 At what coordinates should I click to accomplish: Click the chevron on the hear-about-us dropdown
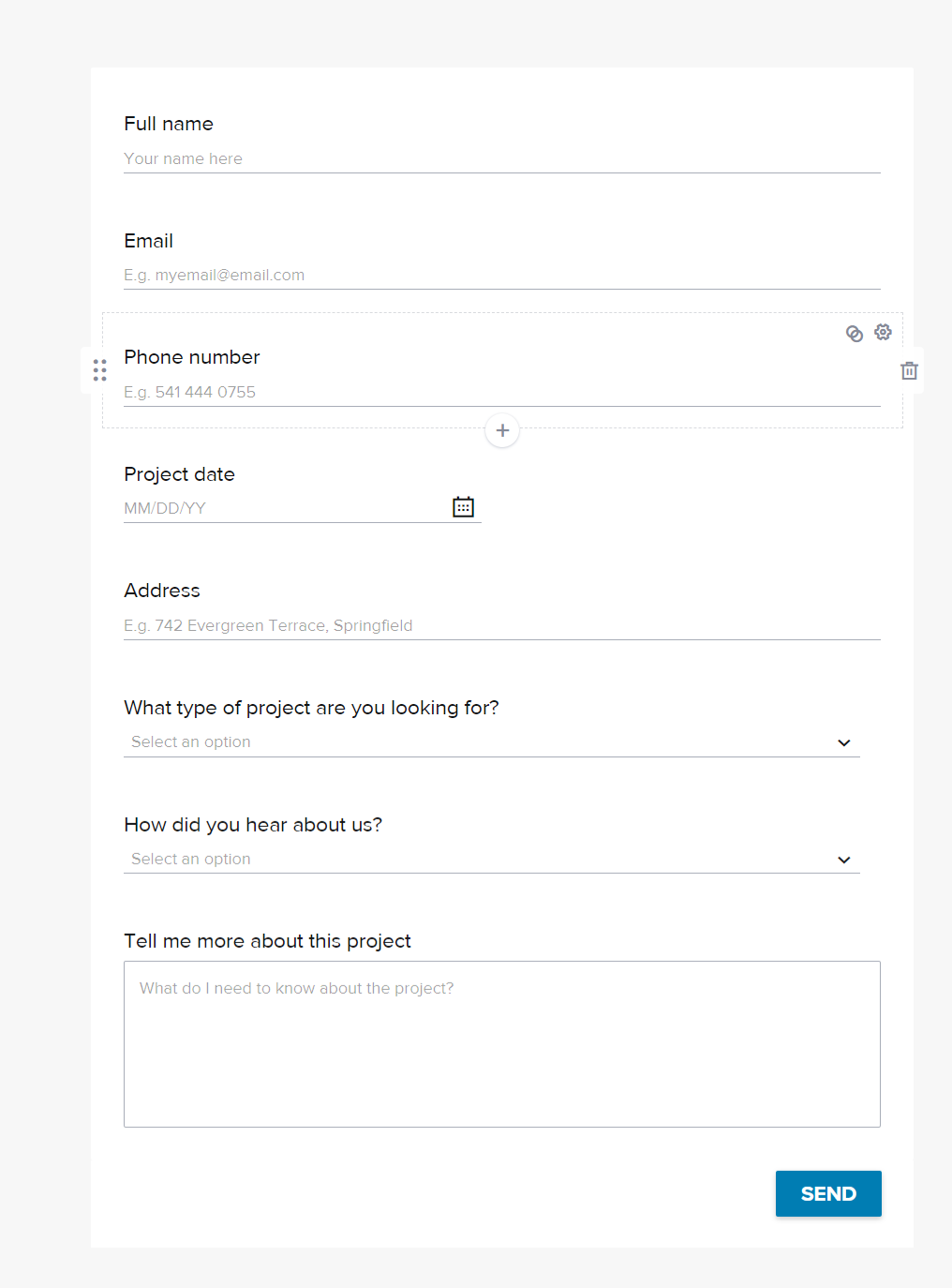coord(843,860)
